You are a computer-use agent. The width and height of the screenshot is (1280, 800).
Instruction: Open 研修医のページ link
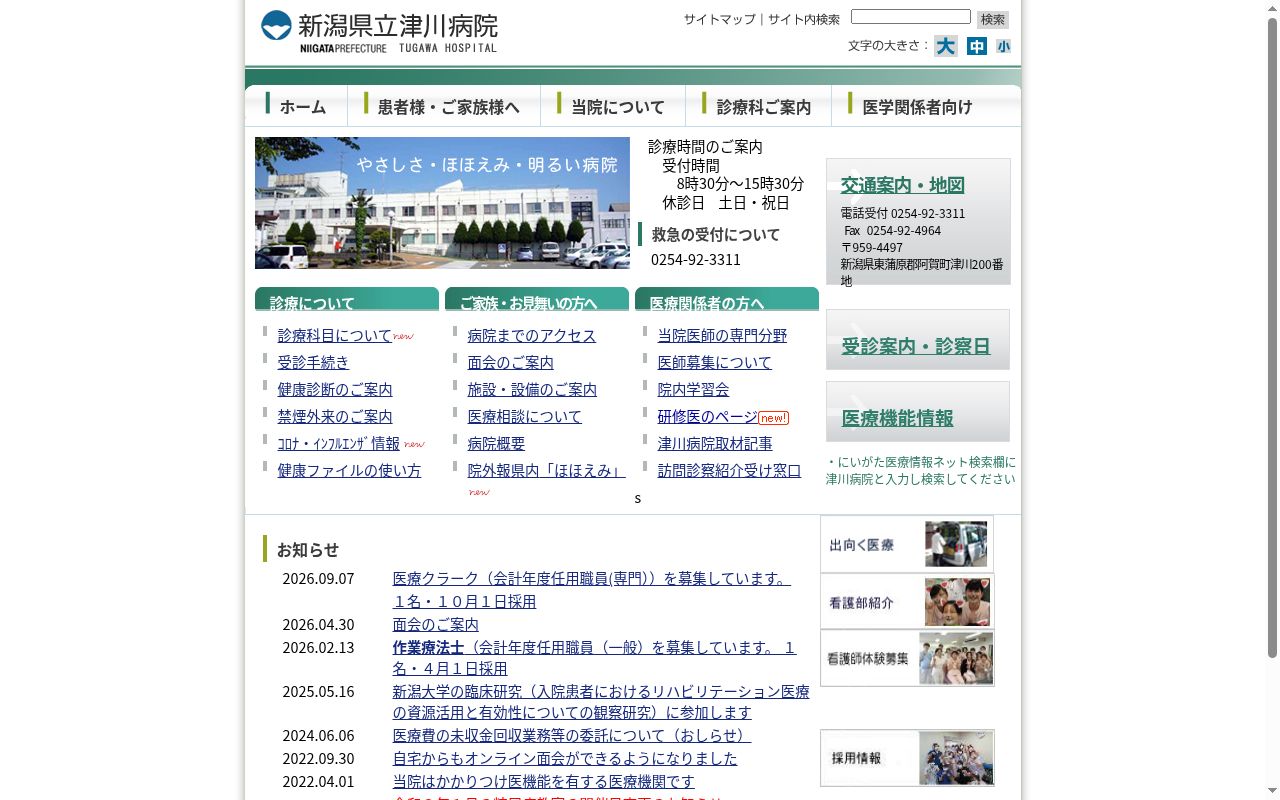coord(707,416)
